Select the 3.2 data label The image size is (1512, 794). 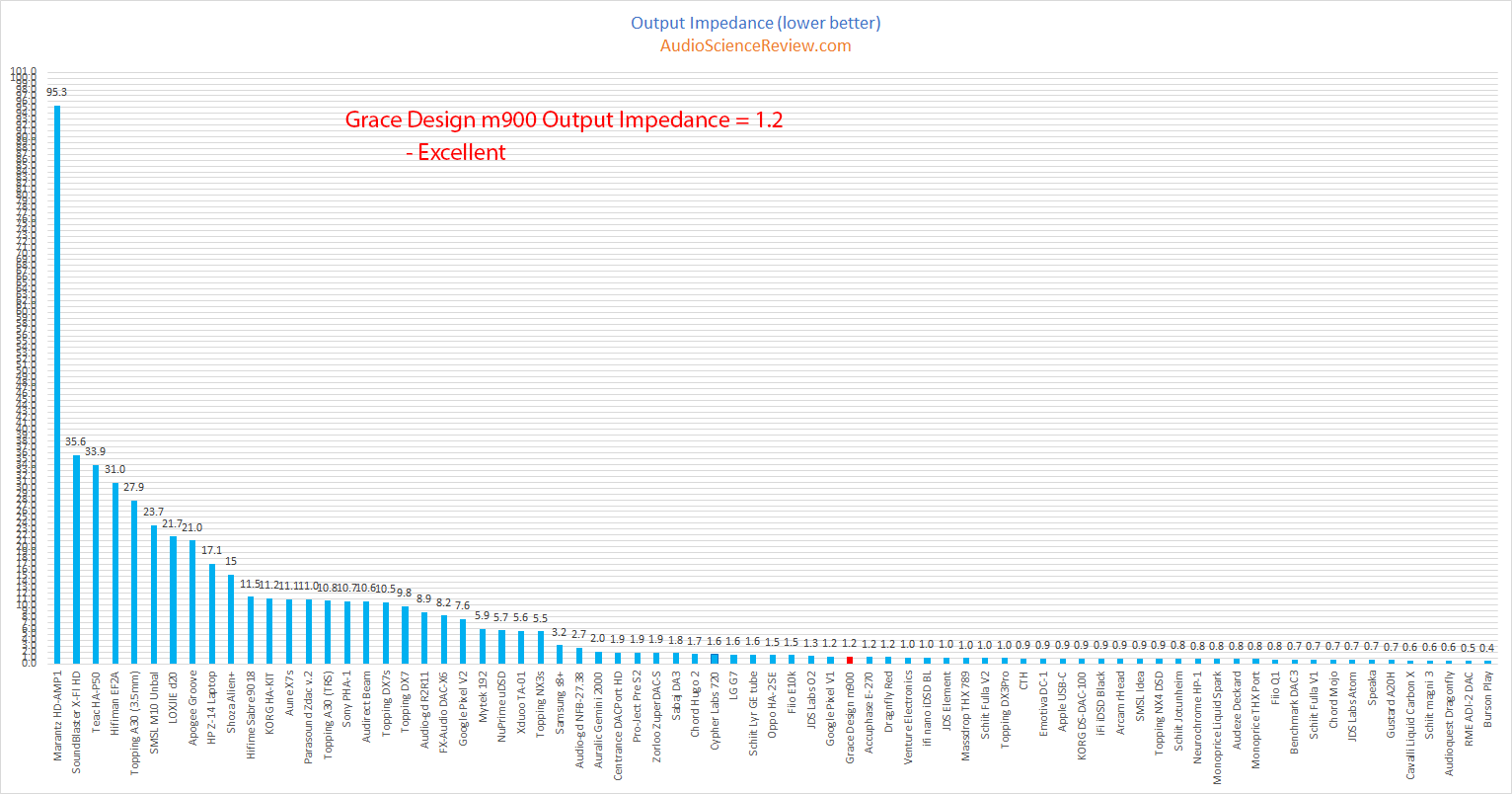coord(559,632)
